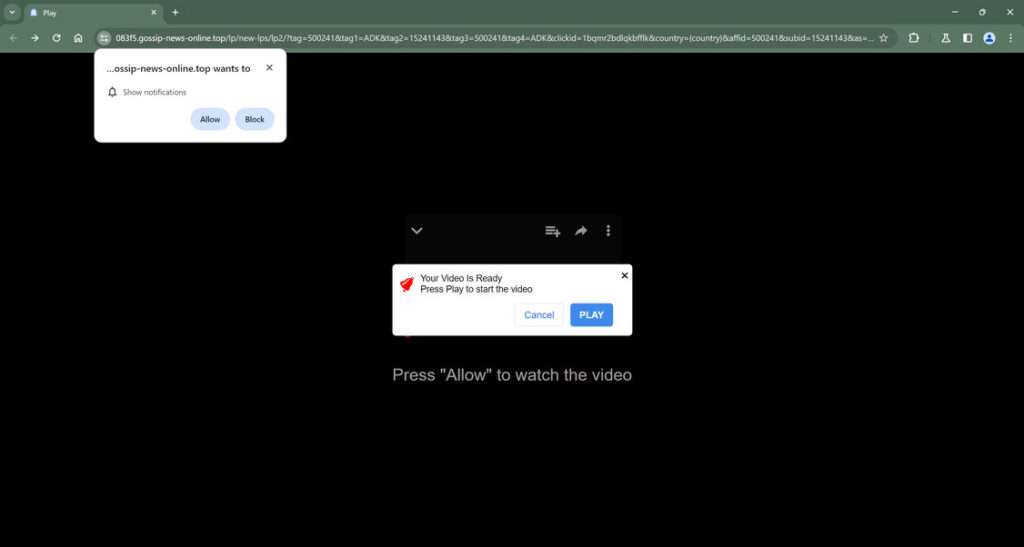Image resolution: width=1024 pixels, height=547 pixels.
Task: Go back with the back arrow
Action: tap(13, 38)
